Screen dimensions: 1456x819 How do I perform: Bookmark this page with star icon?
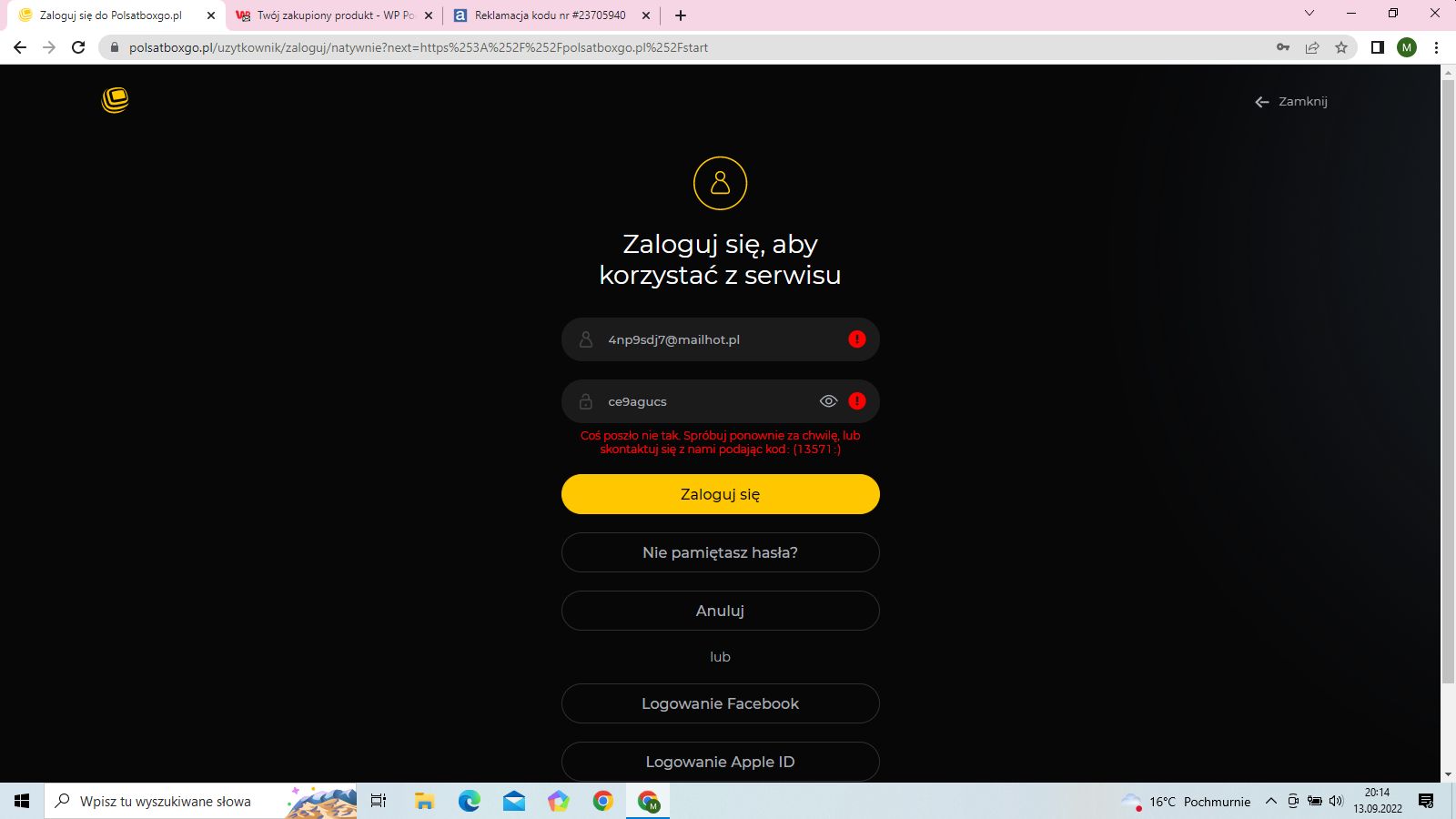1341,47
